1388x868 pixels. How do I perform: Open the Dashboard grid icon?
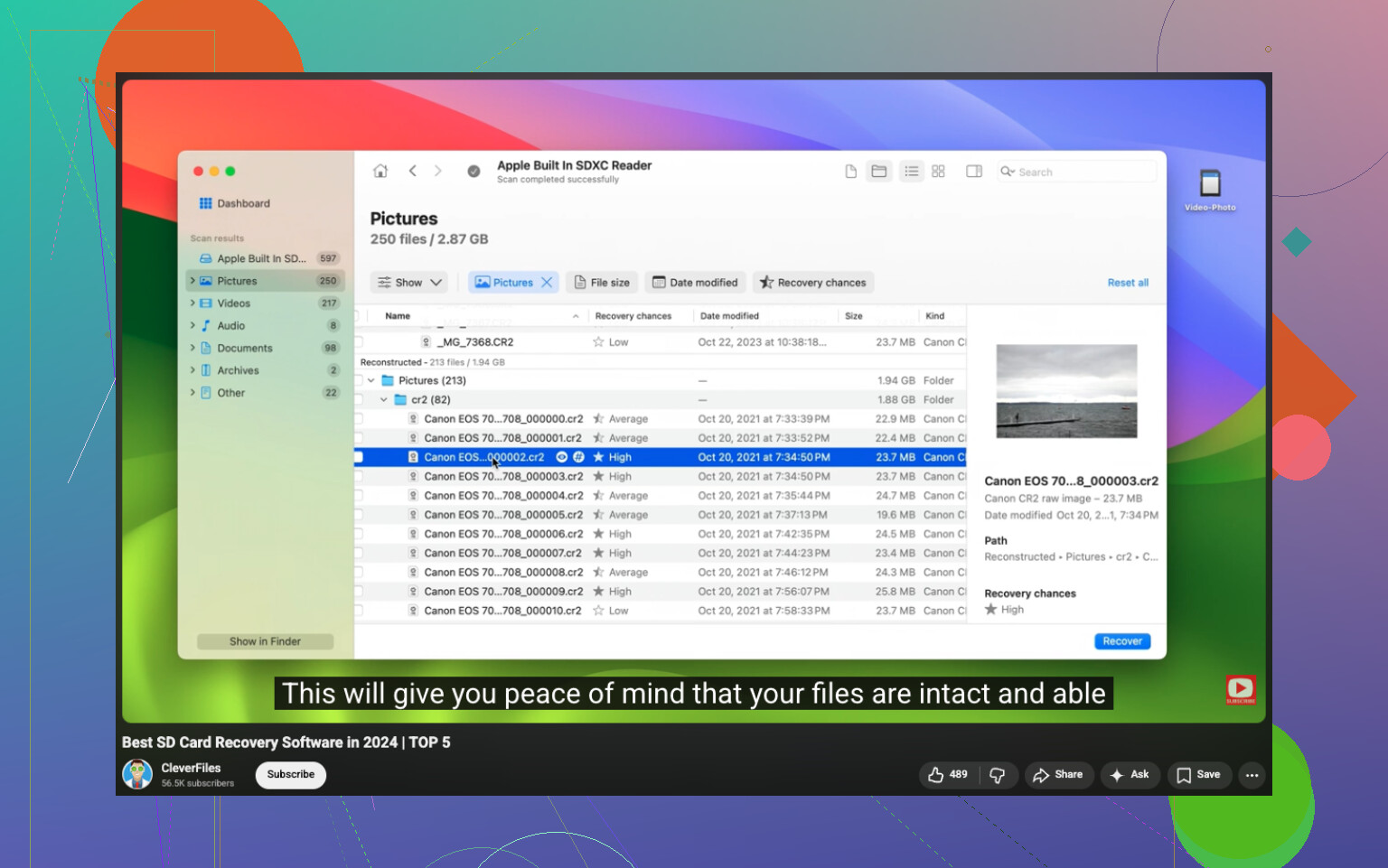pyautogui.click(x=206, y=203)
